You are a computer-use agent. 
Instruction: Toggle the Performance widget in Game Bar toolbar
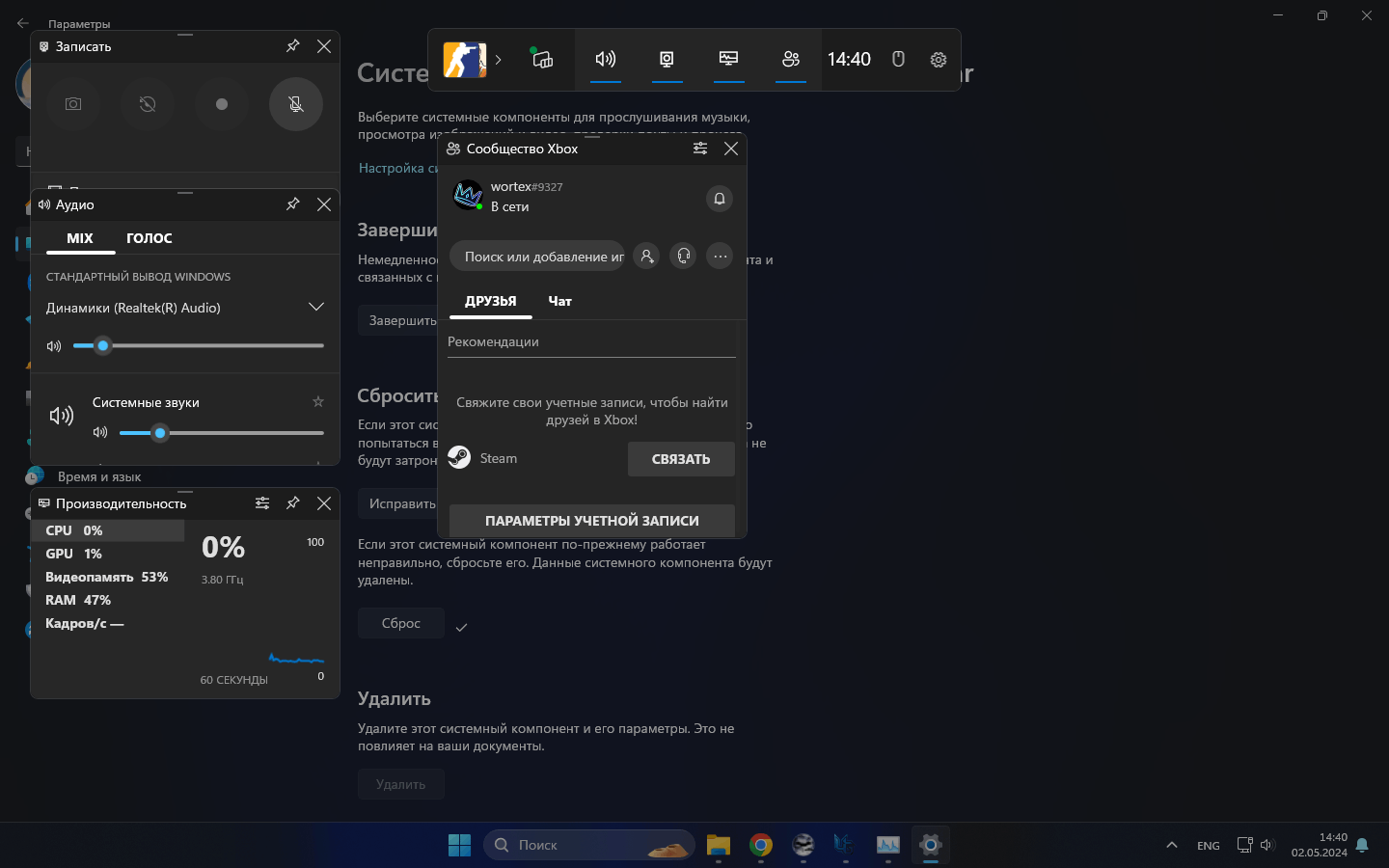tap(729, 59)
